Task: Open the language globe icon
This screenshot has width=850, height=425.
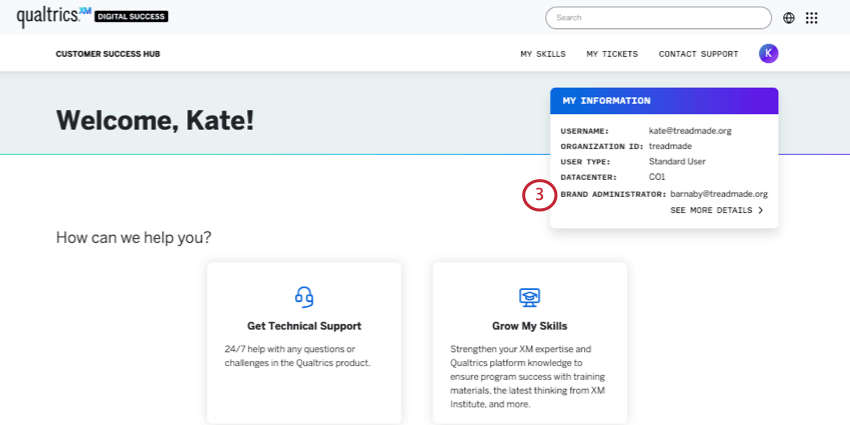Action: click(789, 18)
